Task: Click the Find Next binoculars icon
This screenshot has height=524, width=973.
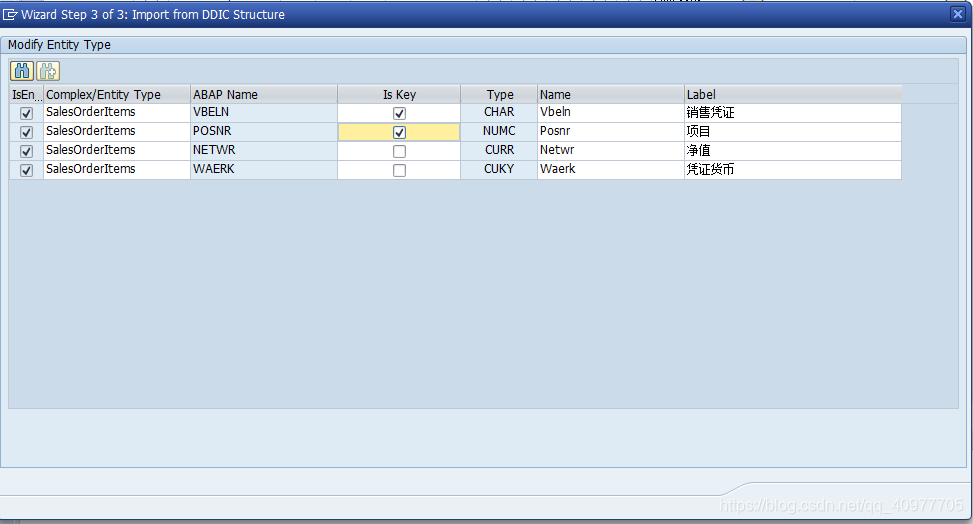Action: [48, 71]
